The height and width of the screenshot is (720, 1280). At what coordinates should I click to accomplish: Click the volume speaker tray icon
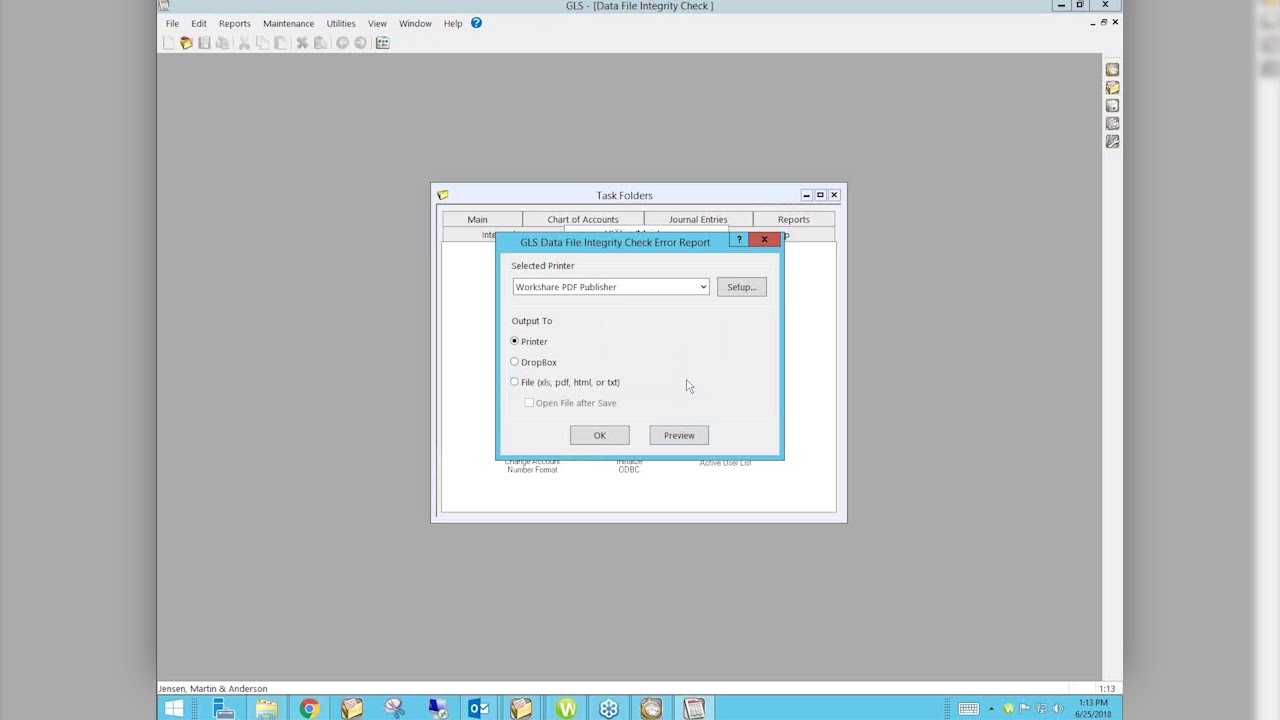tap(1058, 709)
